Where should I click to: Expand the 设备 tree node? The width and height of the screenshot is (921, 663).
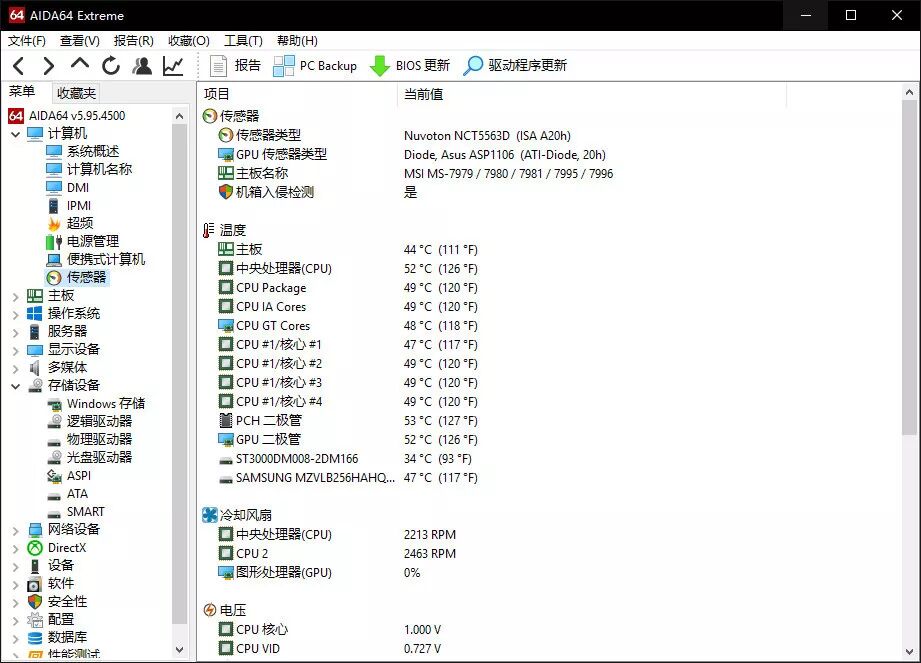pos(16,567)
